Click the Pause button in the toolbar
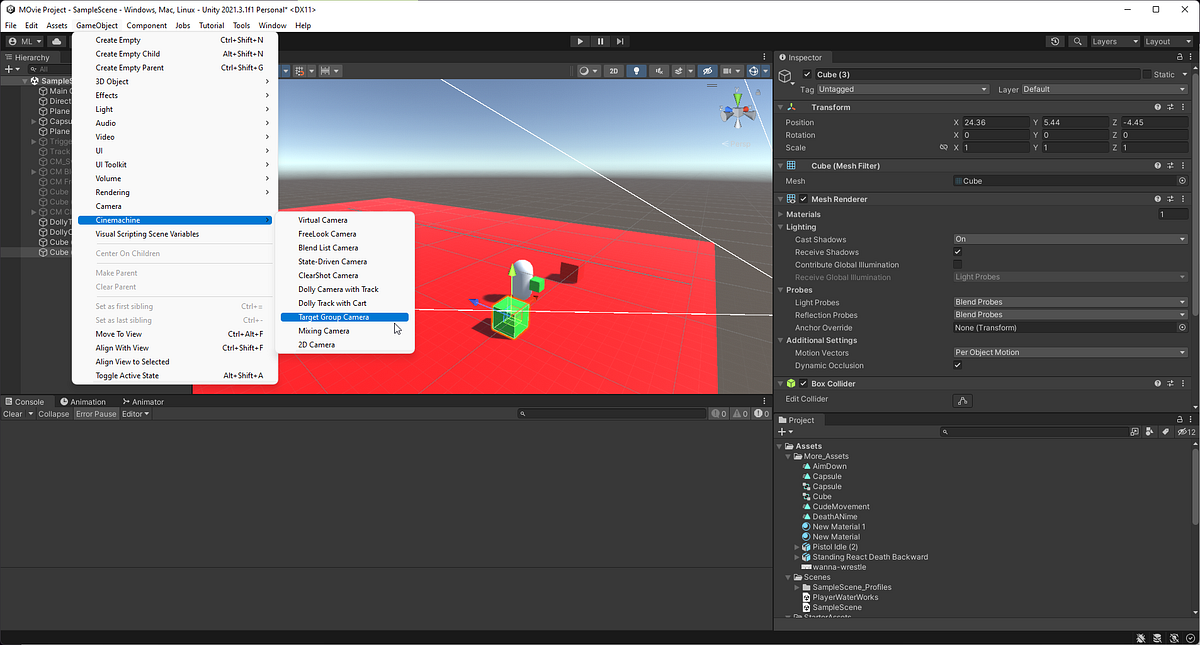1200x645 pixels. click(600, 41)
